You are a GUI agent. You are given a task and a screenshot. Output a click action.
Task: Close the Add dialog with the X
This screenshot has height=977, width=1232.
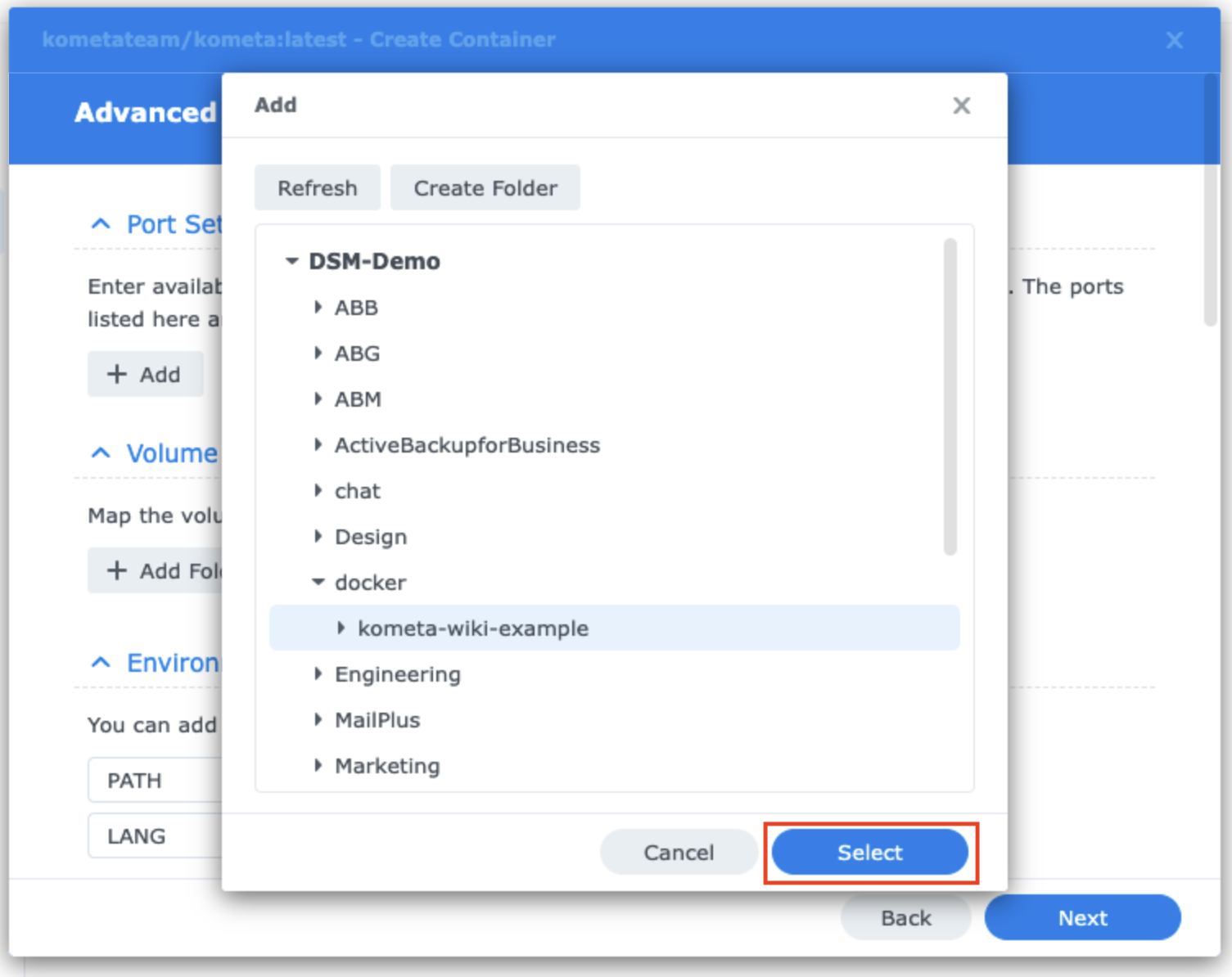[961, 106]
